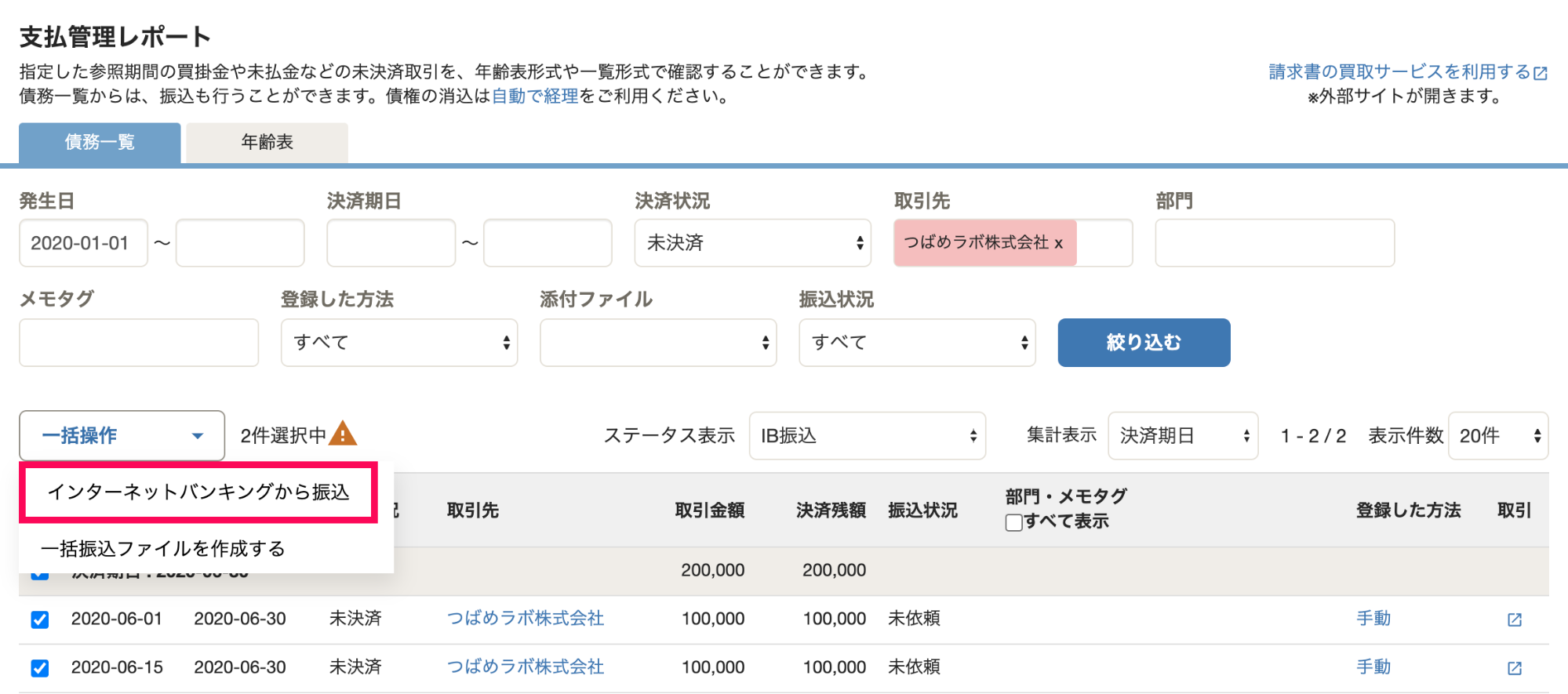1568x694 pixels.
Task: Click the 発生日 end date field
Action: pos(240,243)
